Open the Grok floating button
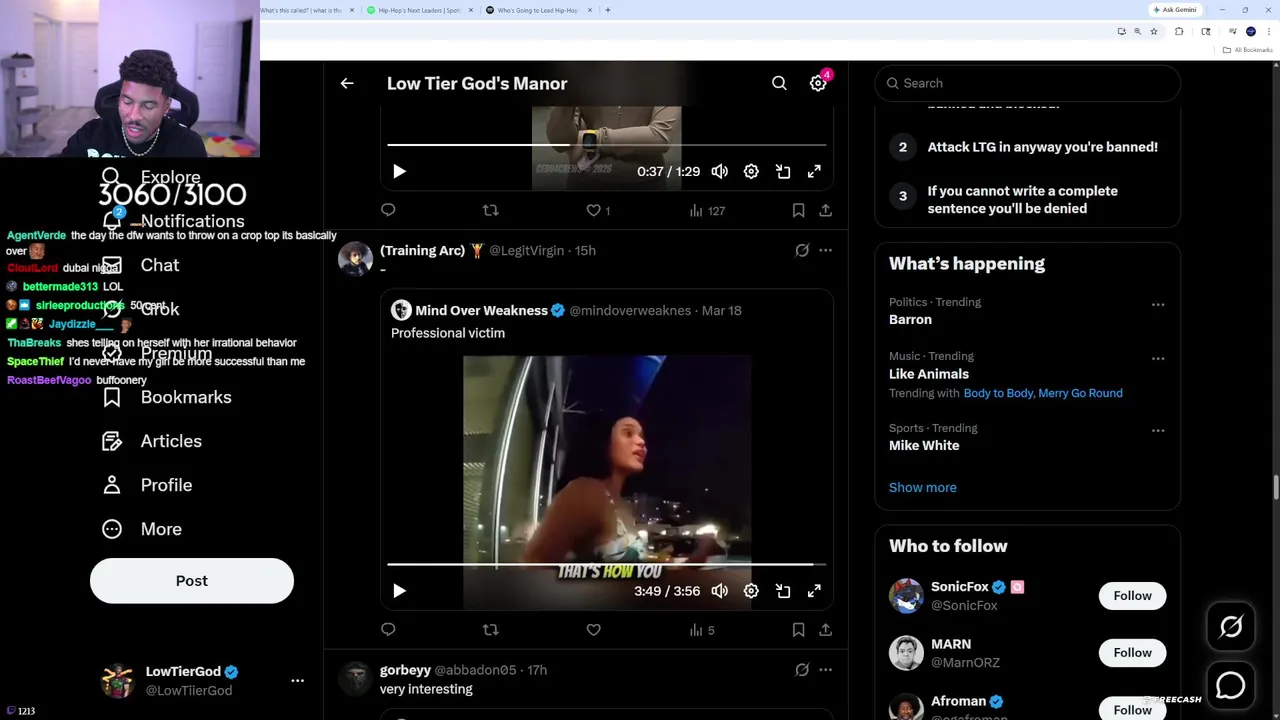 1231,627
